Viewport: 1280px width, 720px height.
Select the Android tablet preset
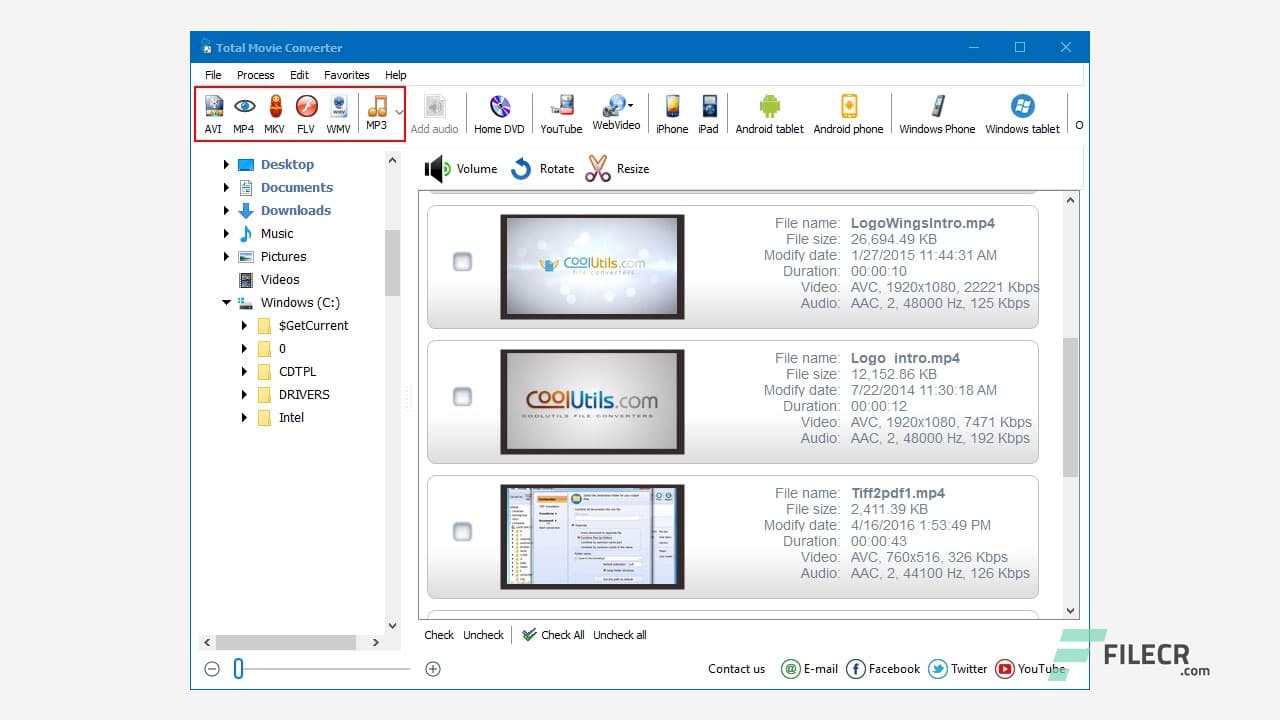coord(769,112)
